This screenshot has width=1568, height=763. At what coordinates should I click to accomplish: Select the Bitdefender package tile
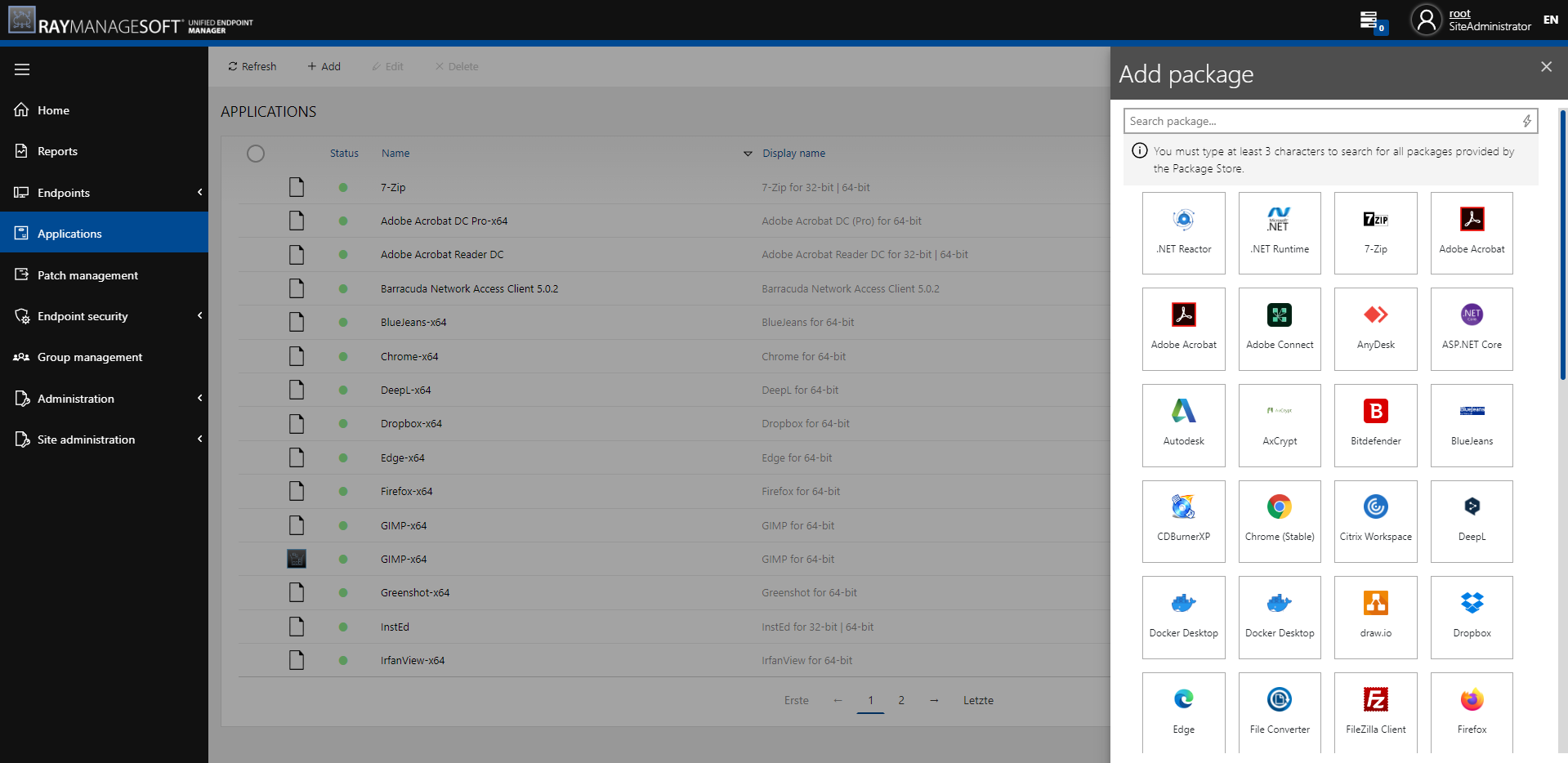tap(1375, 426)
